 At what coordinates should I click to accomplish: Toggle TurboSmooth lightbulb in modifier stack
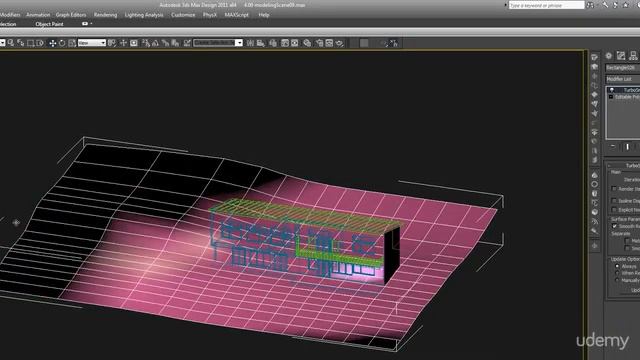click(x=611, y=90)
